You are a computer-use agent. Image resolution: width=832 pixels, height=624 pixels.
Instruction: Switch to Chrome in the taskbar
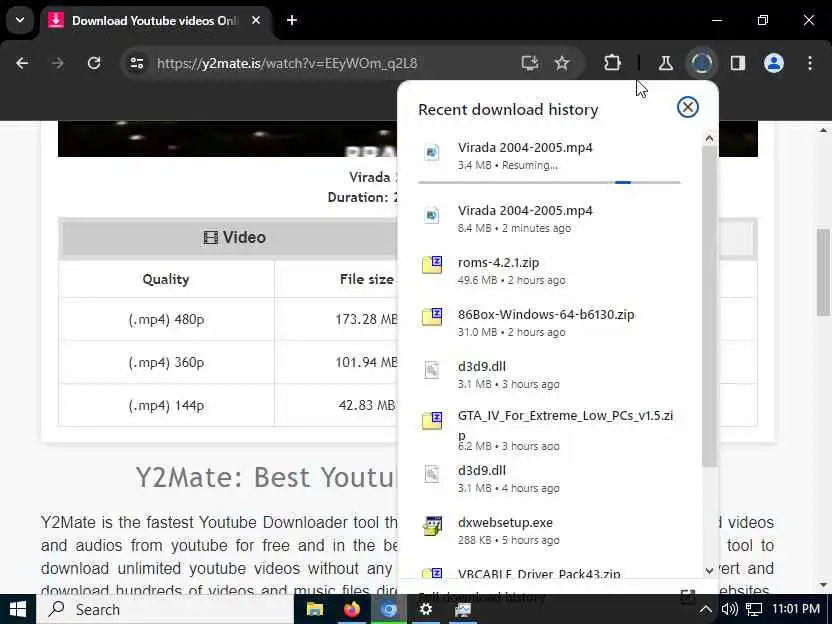388,609
